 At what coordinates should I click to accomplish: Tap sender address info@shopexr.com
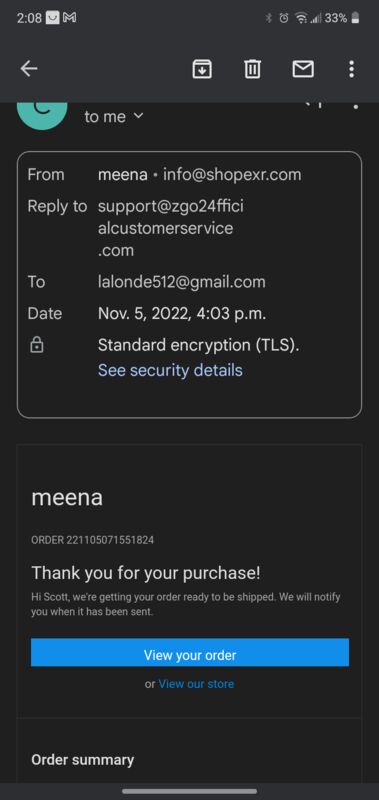232,175
